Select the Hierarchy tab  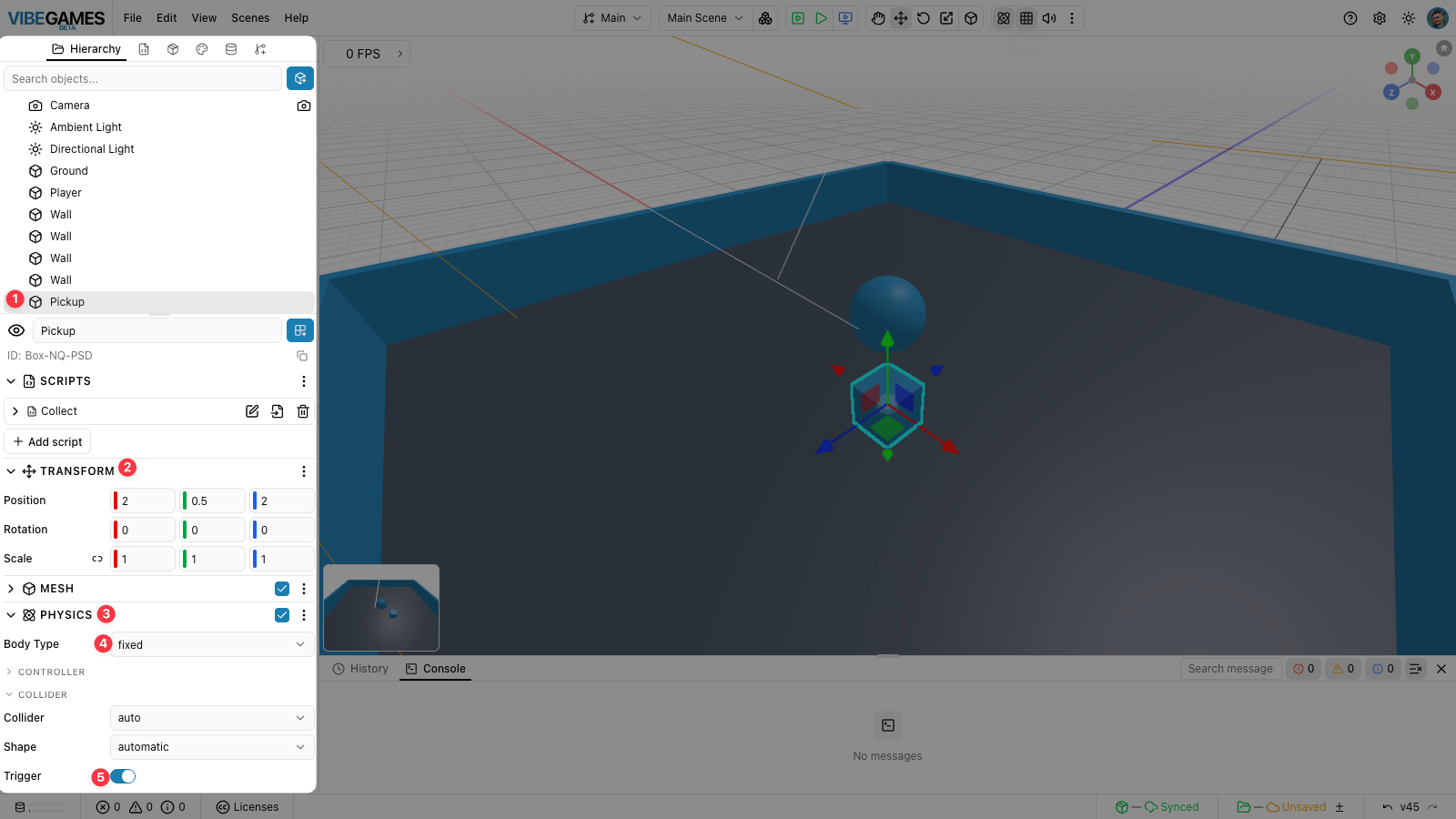pyautogui.click(x=86, y=49)
